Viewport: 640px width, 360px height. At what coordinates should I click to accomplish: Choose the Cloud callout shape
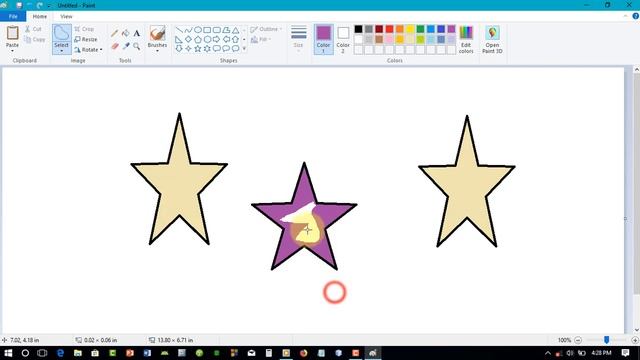[235, 49]
